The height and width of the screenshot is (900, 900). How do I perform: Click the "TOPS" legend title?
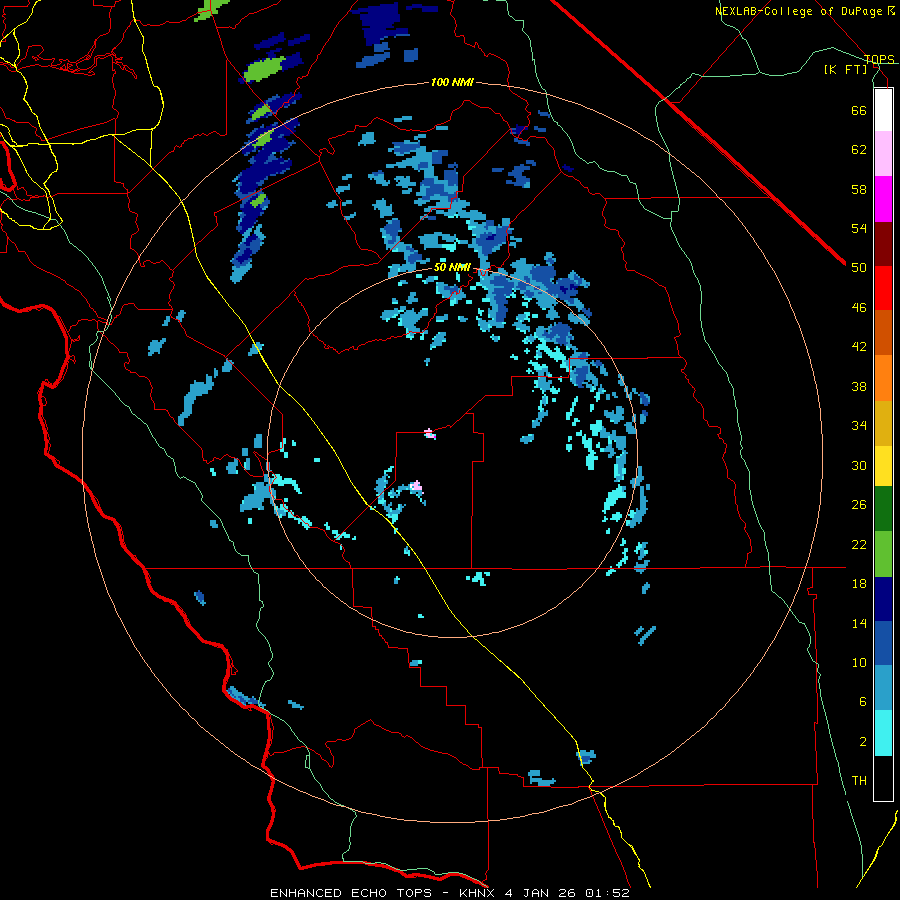click(879, 59)
